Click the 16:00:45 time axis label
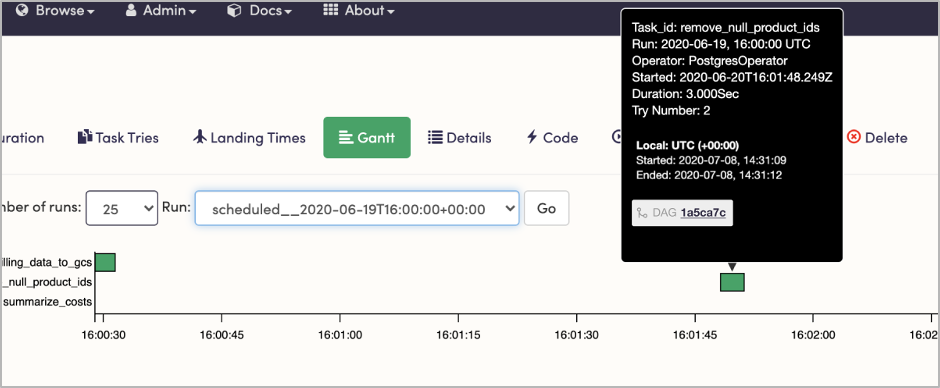 (x=221, y=336)
